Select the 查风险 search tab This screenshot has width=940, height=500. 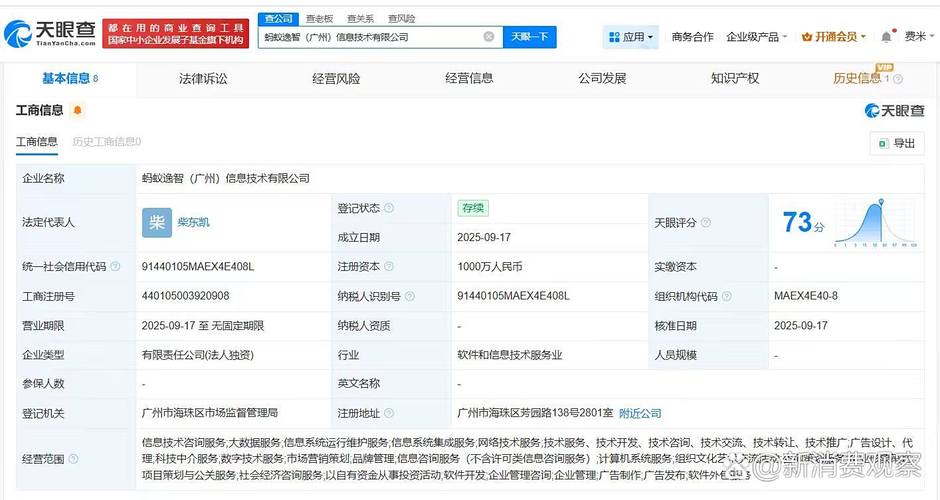pos(402,19)
